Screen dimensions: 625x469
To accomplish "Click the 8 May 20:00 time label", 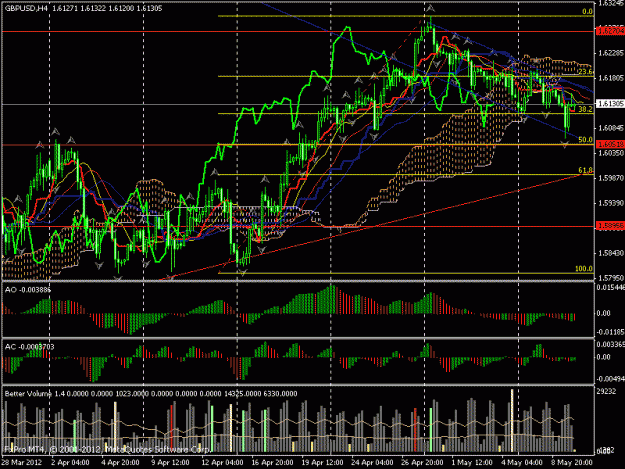I will pos(571,462).
